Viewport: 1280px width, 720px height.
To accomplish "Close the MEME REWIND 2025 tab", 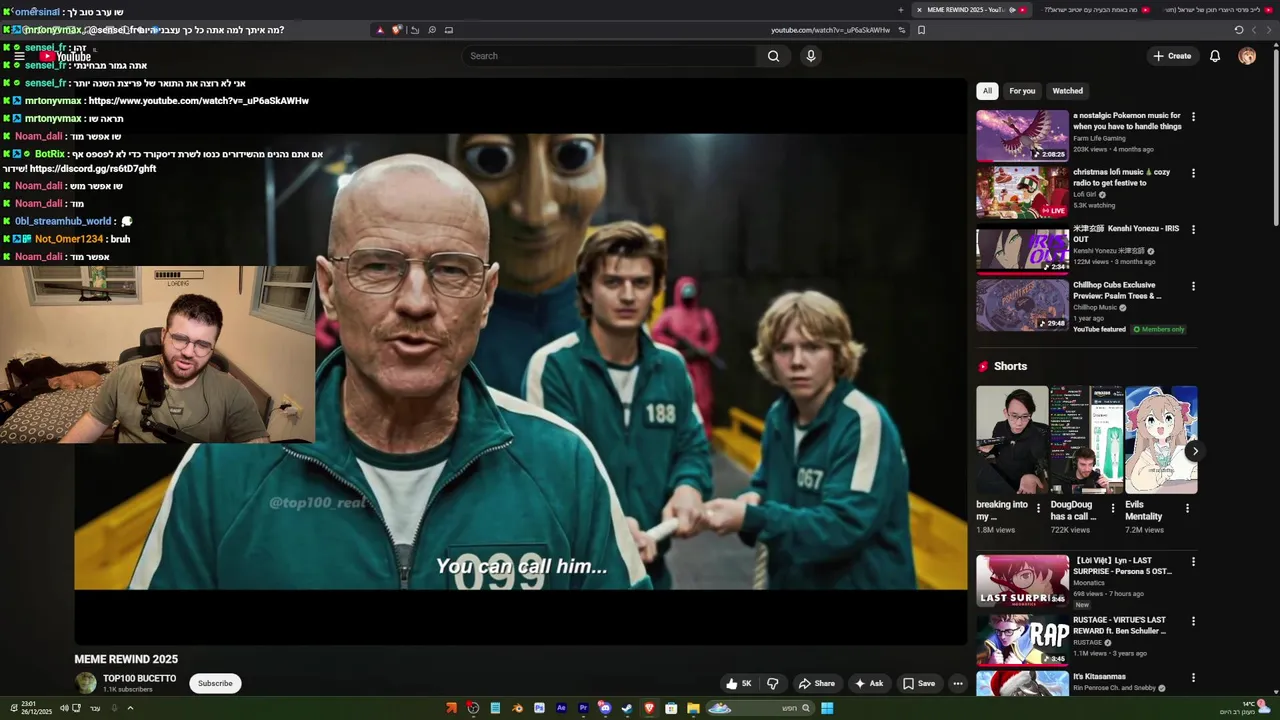I will 919,10.
